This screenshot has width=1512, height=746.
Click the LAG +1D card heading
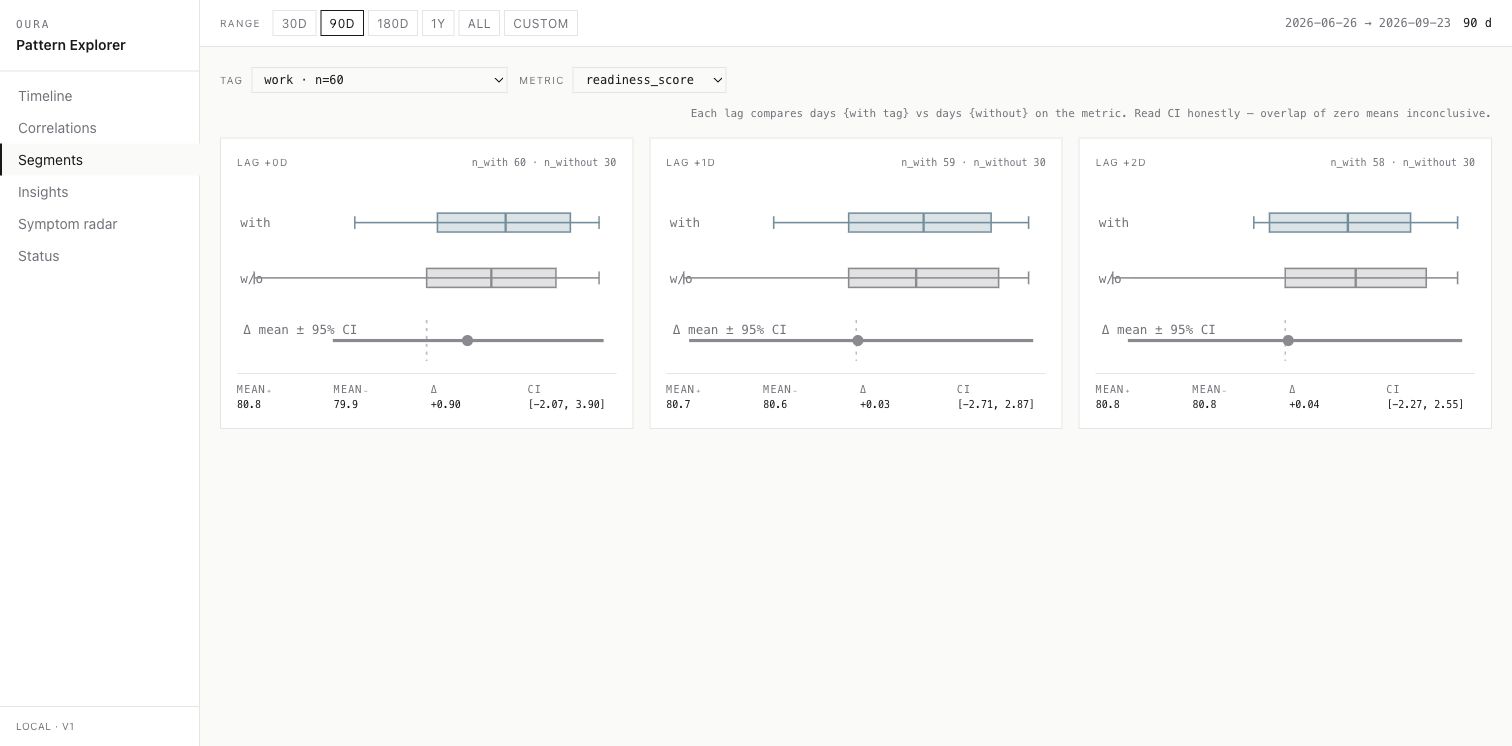click(x=691, y=162)
